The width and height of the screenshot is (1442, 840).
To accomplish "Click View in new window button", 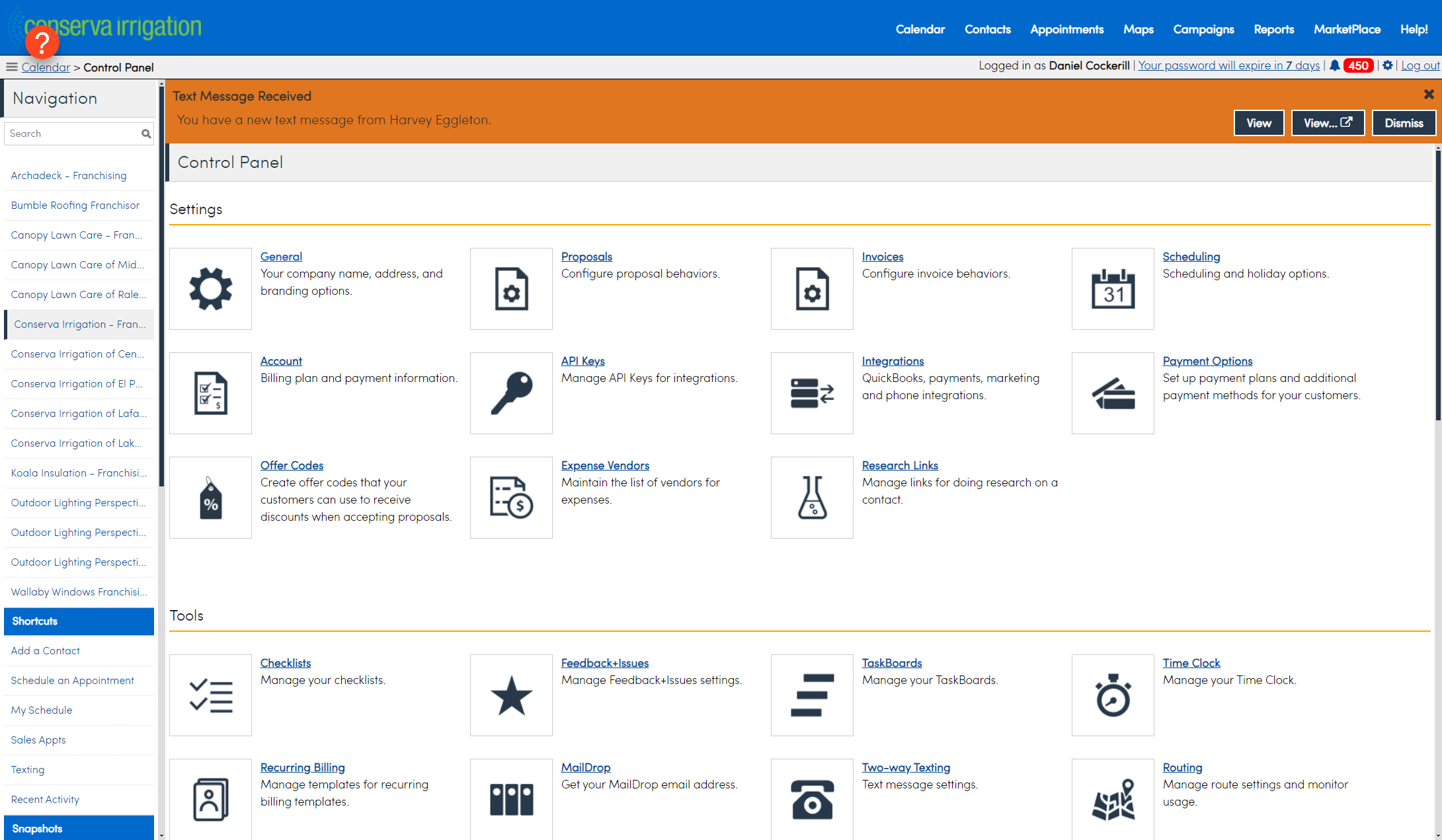I will pyautogui.click(x=1328, y=123).
